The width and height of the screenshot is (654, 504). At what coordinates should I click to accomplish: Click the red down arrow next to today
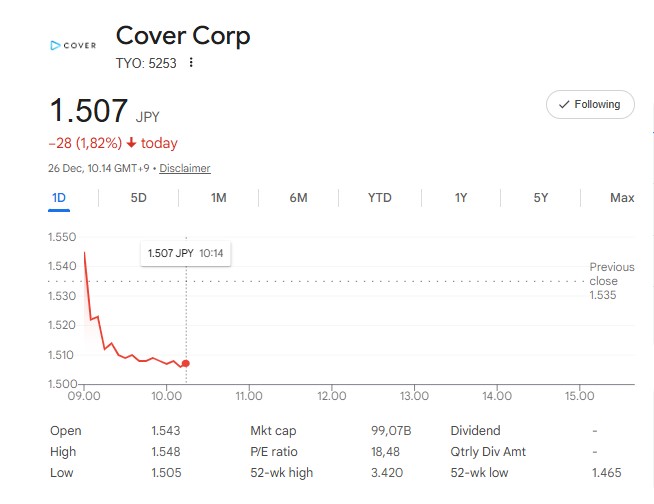point(131,143)
